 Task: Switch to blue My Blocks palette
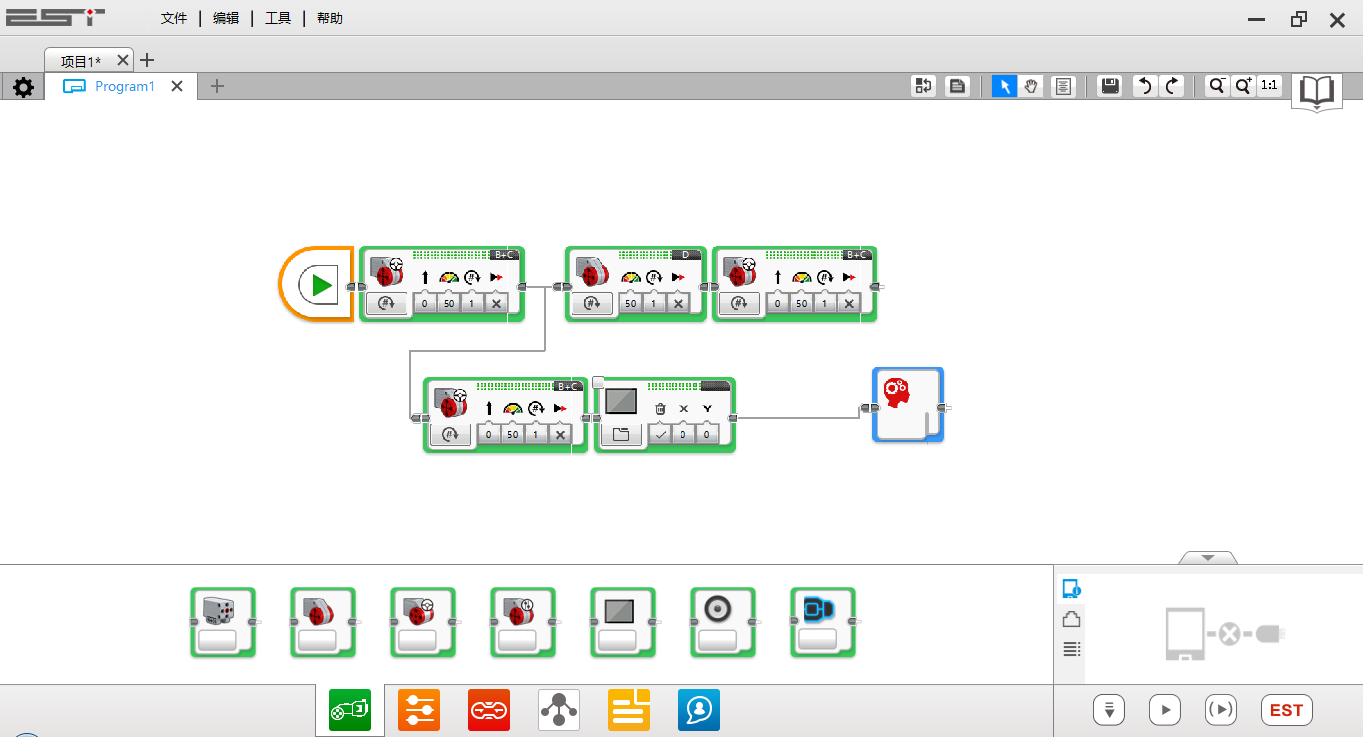point(699,710)
